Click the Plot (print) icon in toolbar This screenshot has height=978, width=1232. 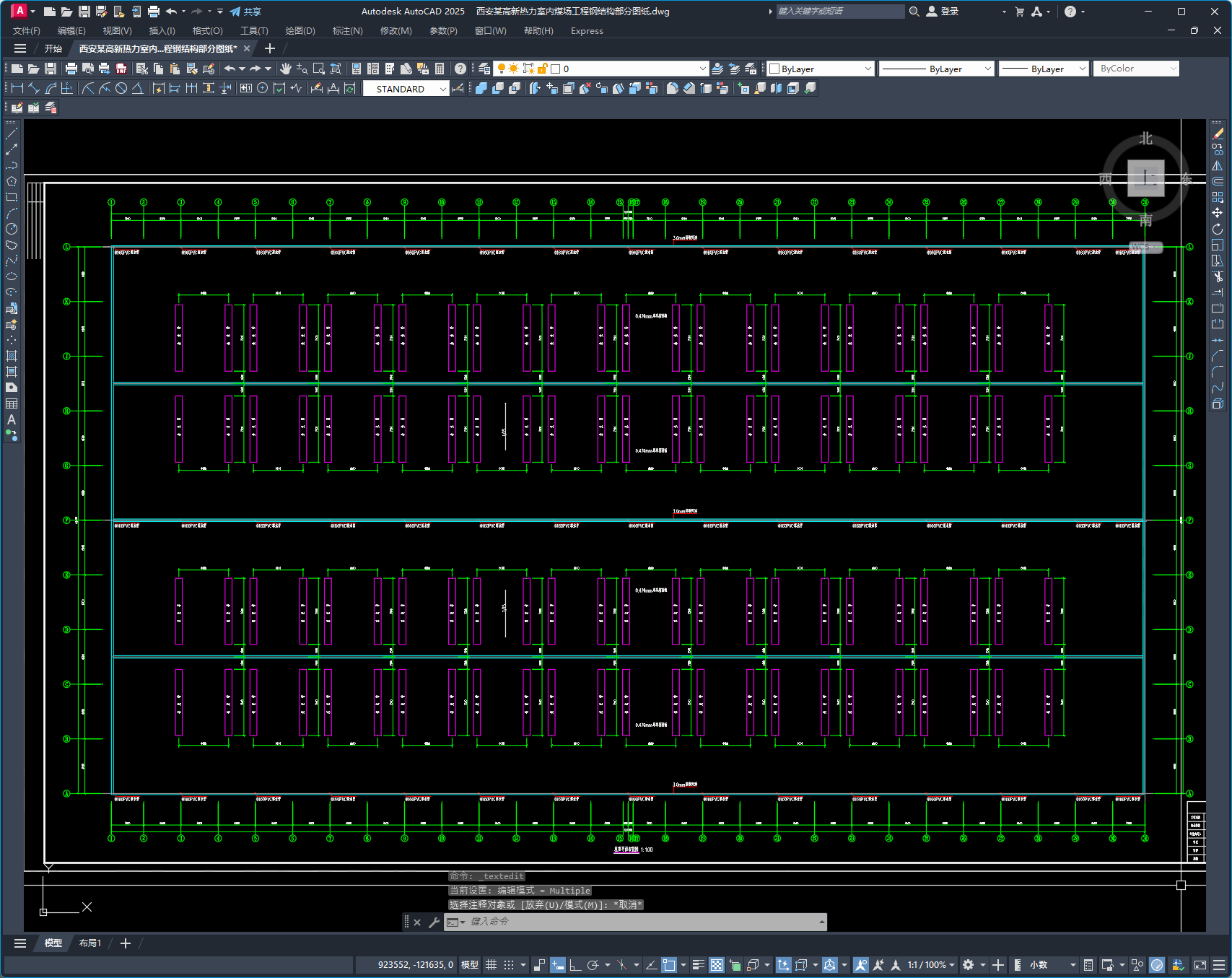point(71,69)
